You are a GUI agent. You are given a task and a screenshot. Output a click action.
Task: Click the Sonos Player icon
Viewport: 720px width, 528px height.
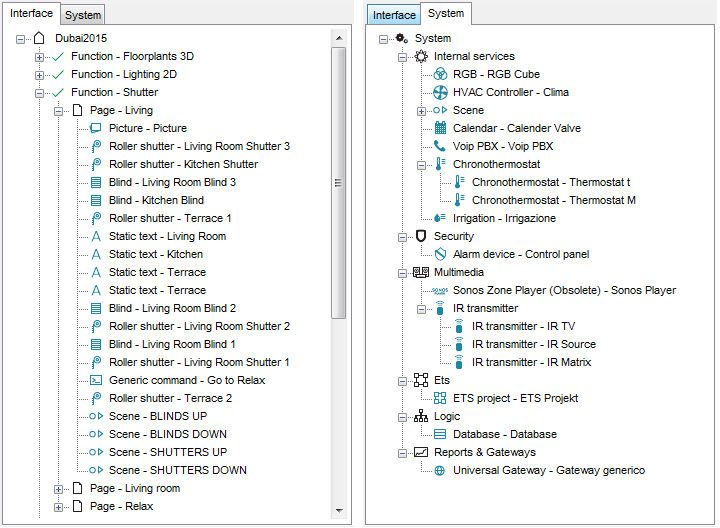pyautogui.click(x=440, y=291)
